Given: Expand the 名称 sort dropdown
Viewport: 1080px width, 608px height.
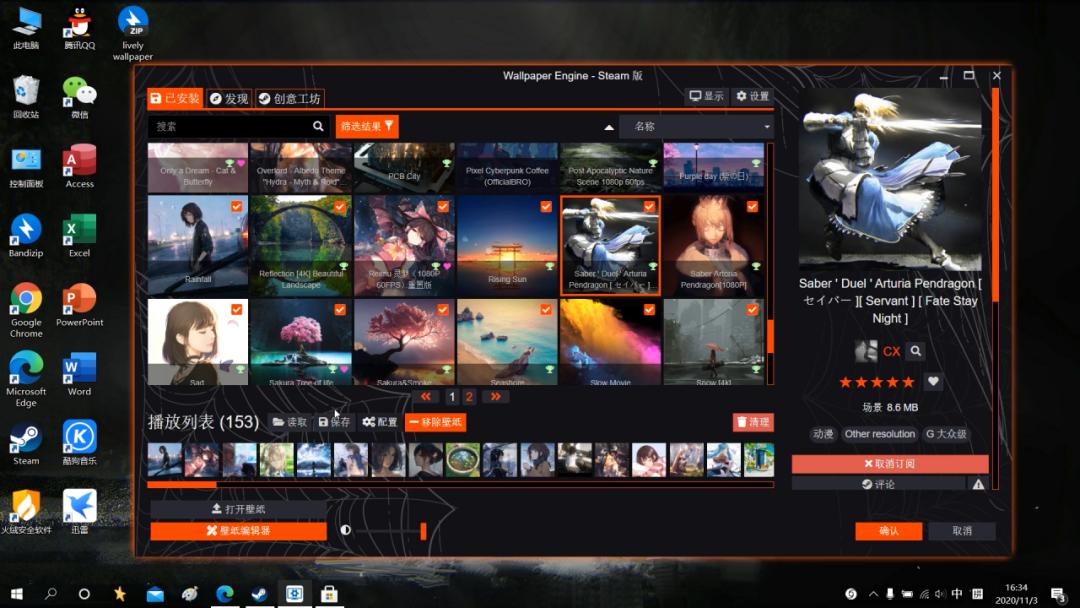Looking at the screenshot, I should pyautogui.click(x=696, y=127).
